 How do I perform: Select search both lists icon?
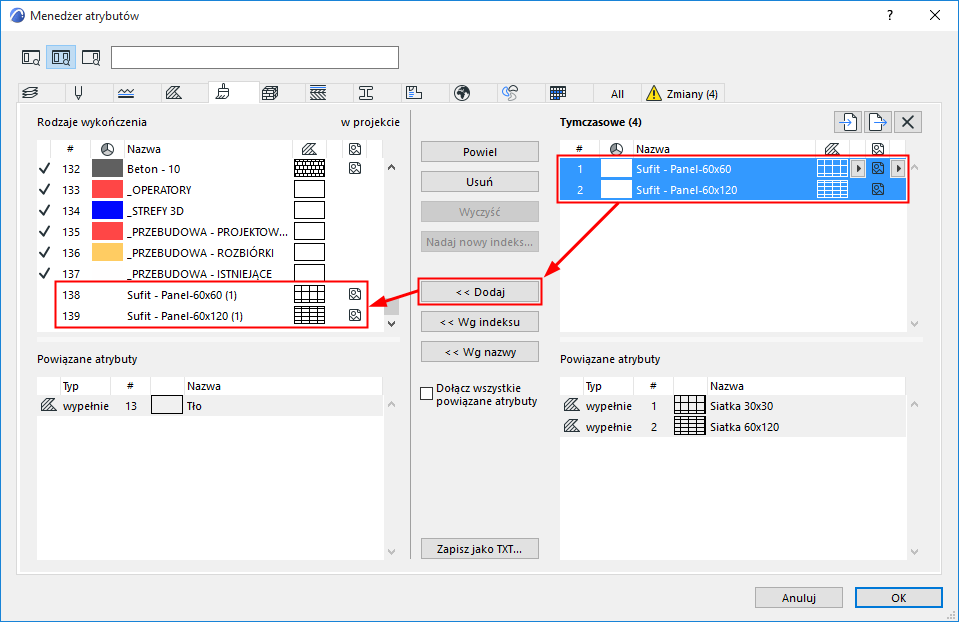pyautogui.click(x=61, y=57)
